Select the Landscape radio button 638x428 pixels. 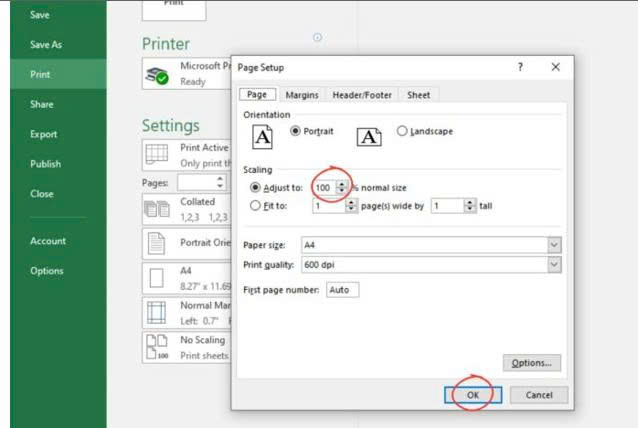pyautogui.click(x=402, y=131)
